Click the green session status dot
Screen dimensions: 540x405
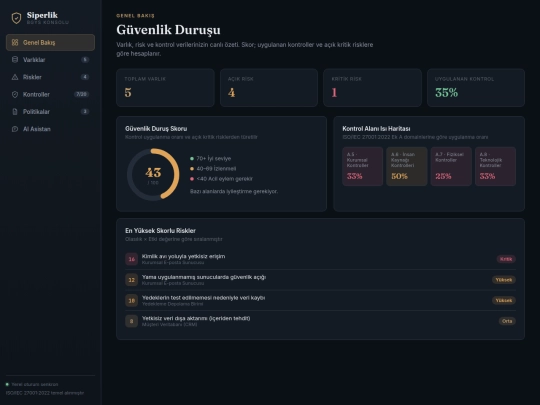click(7, 384)
